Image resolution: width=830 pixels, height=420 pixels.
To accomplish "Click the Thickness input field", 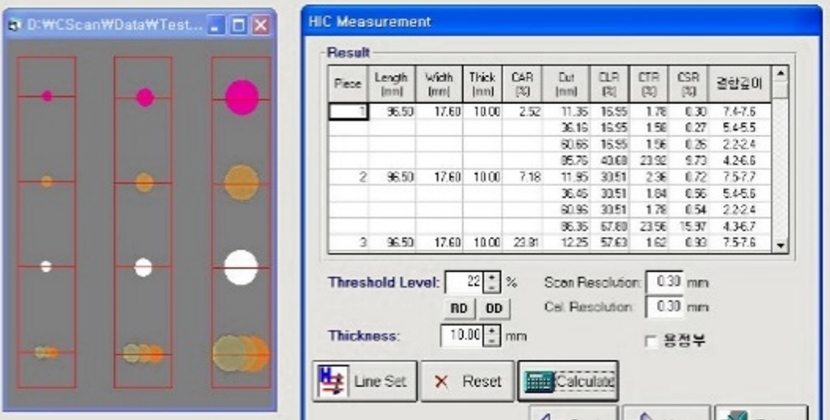I will [462, 335].
